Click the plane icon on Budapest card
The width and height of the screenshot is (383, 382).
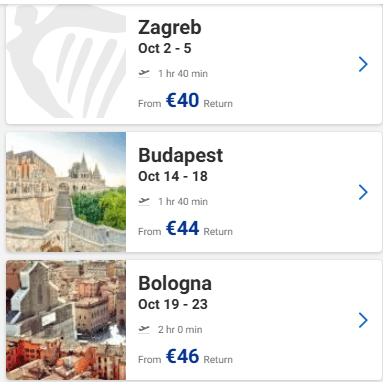[x=144, y=201]
